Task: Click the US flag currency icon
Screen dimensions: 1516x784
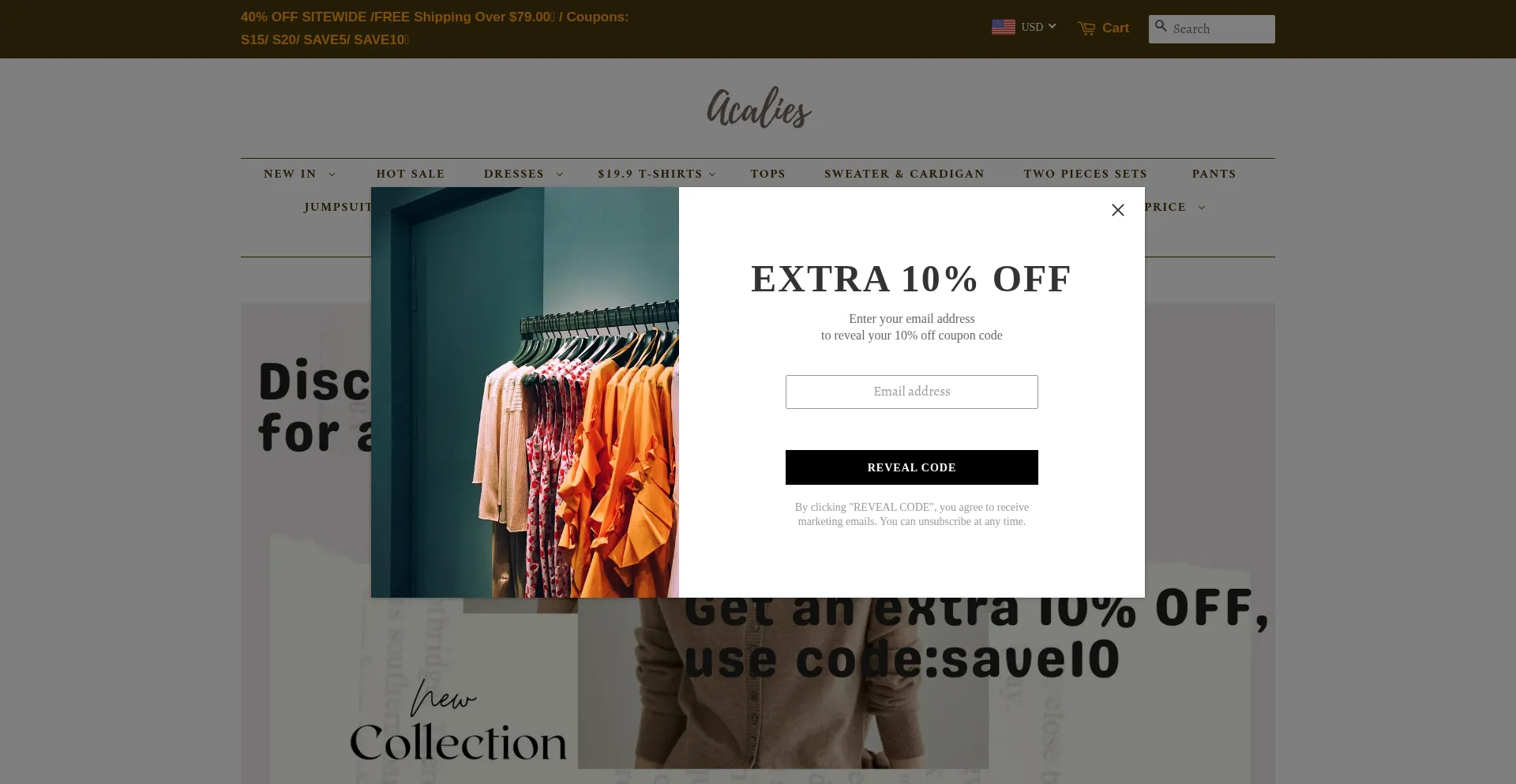Action: tap(1004, 27)
